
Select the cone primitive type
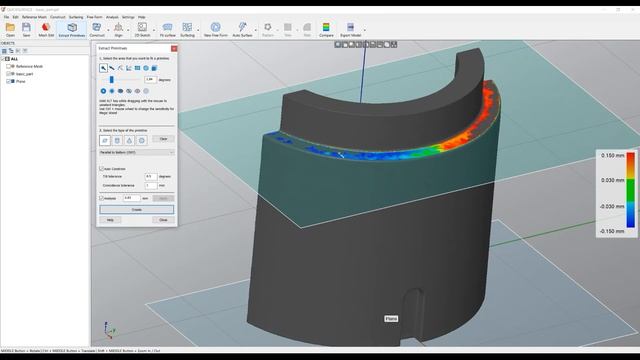(129, 140)
